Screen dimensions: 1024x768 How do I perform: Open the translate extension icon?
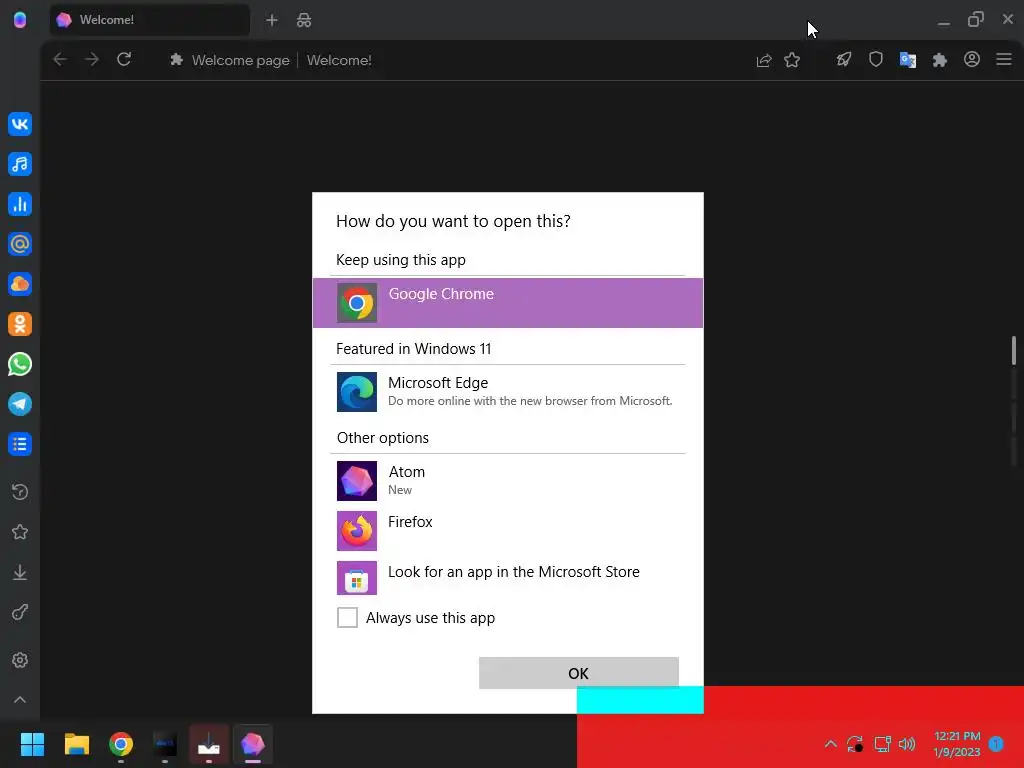click(908, 60)
